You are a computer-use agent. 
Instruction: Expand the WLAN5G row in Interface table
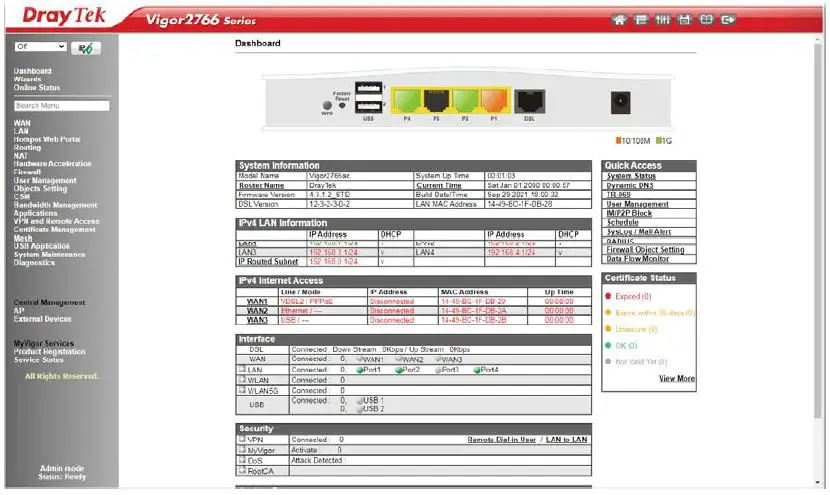[x=242, y=390]
